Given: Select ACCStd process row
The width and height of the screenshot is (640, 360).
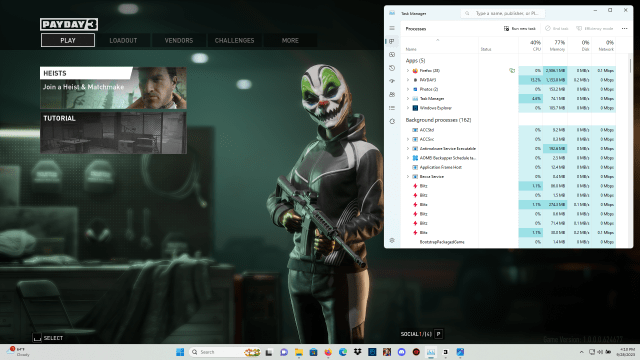Looking at the screenshot, I should pos(508,130).
